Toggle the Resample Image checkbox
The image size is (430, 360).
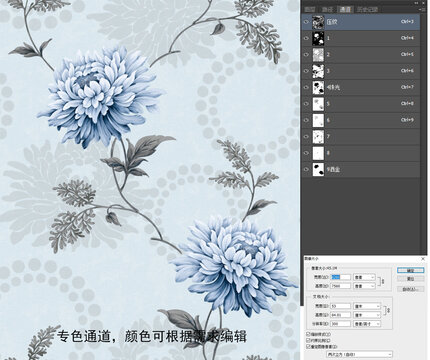tap(308, 347)
